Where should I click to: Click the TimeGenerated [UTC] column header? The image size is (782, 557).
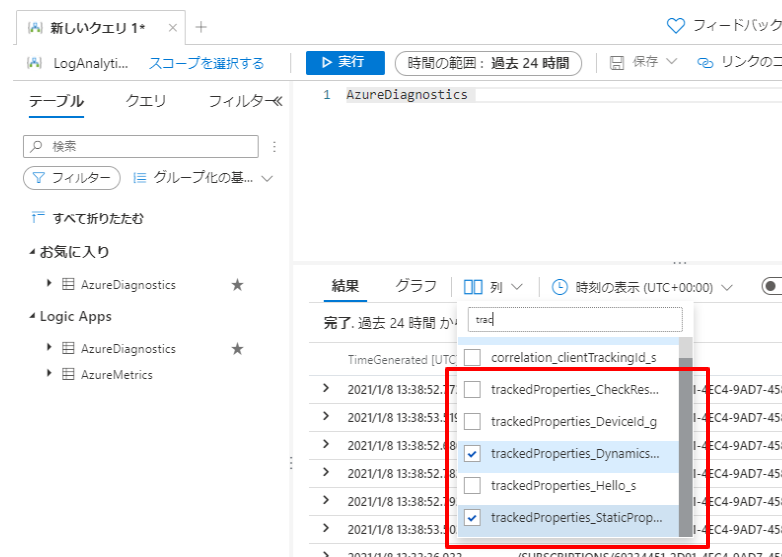click(x=402, y=360)
